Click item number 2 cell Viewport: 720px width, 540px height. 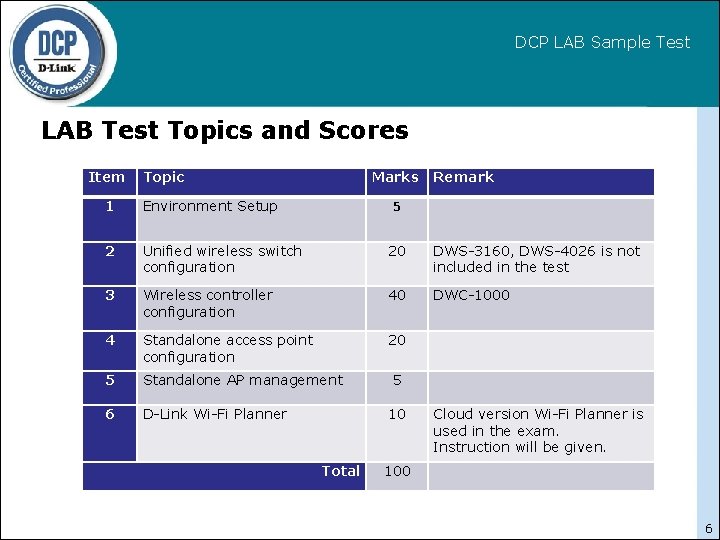point(110,264)
